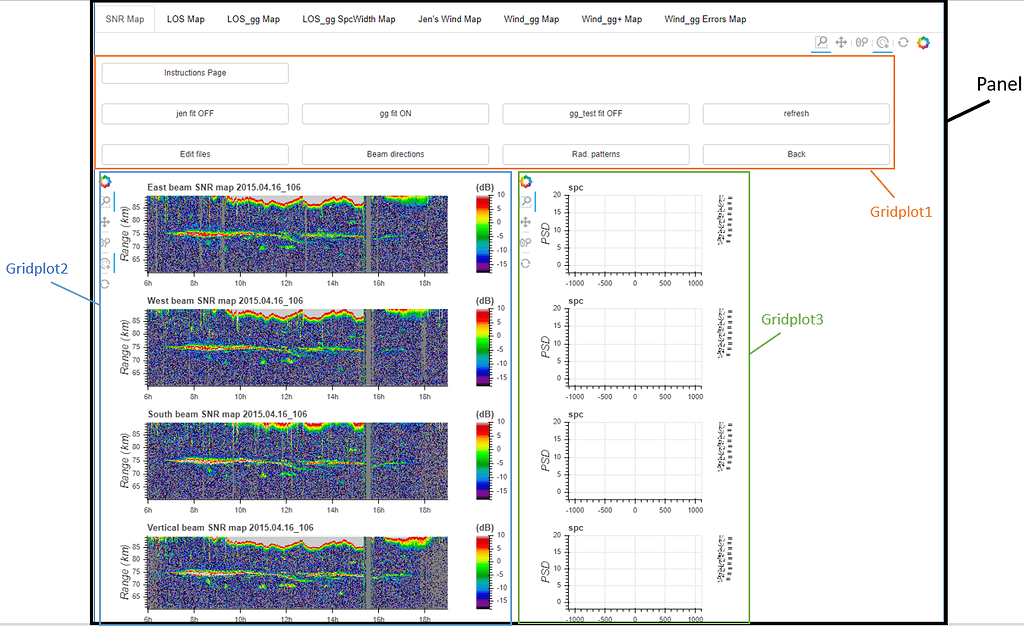
Task: Select Box Zoom beside East beam SNR map
Action: pyautogui.click(x=105, y=201)
